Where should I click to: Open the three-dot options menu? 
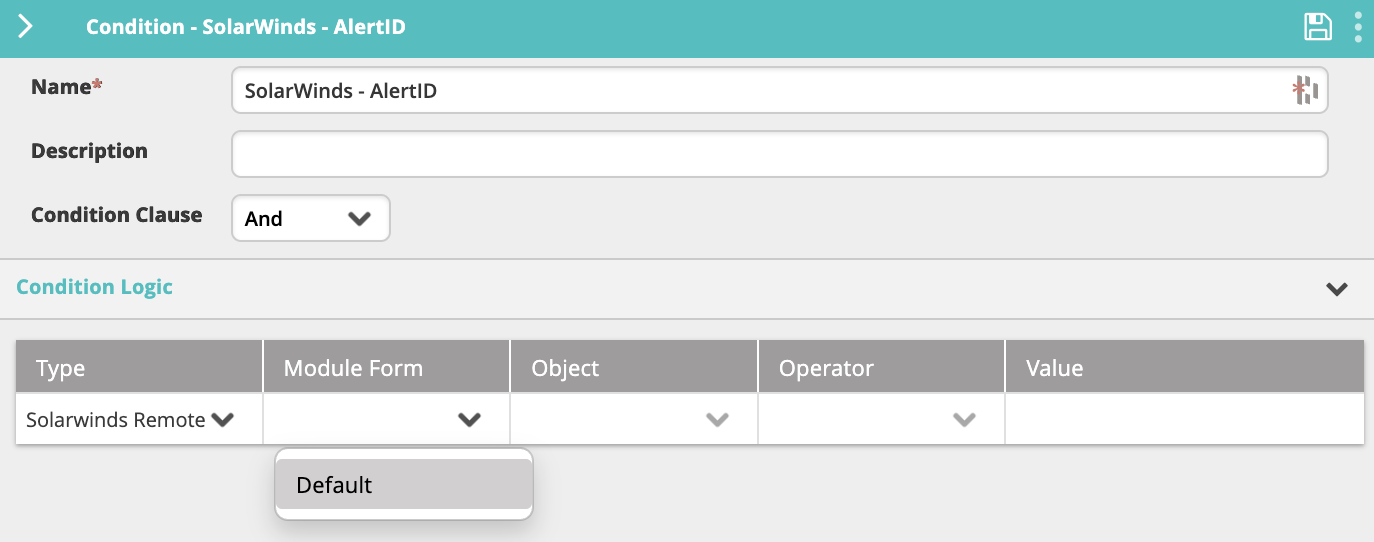tap(1358, 27)
